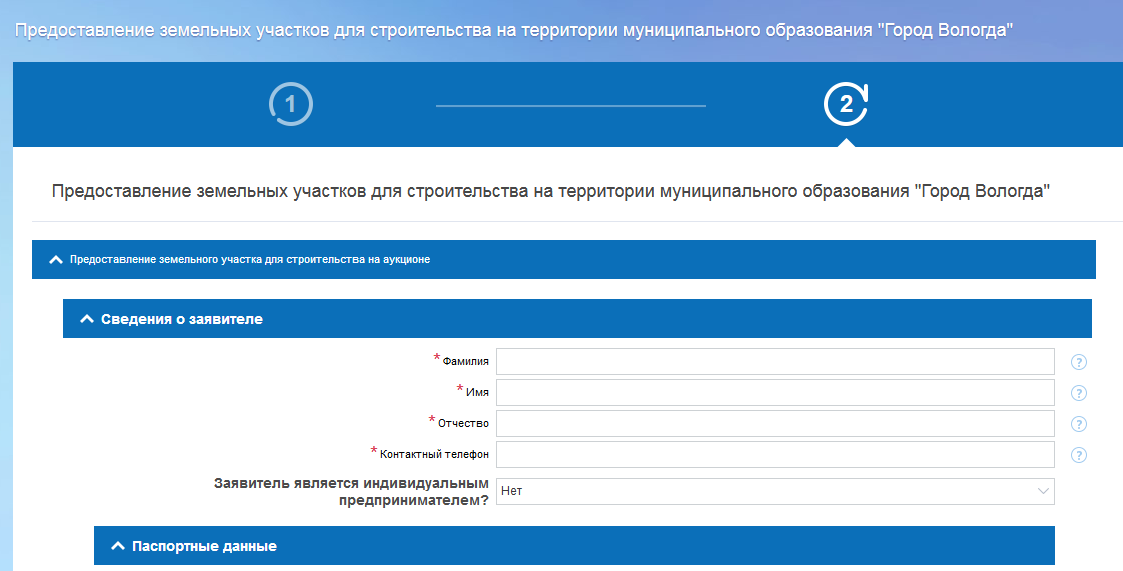Show help tooltip for Имя field
This screenshot has width=1123, height=571.
coord(1079,393)
